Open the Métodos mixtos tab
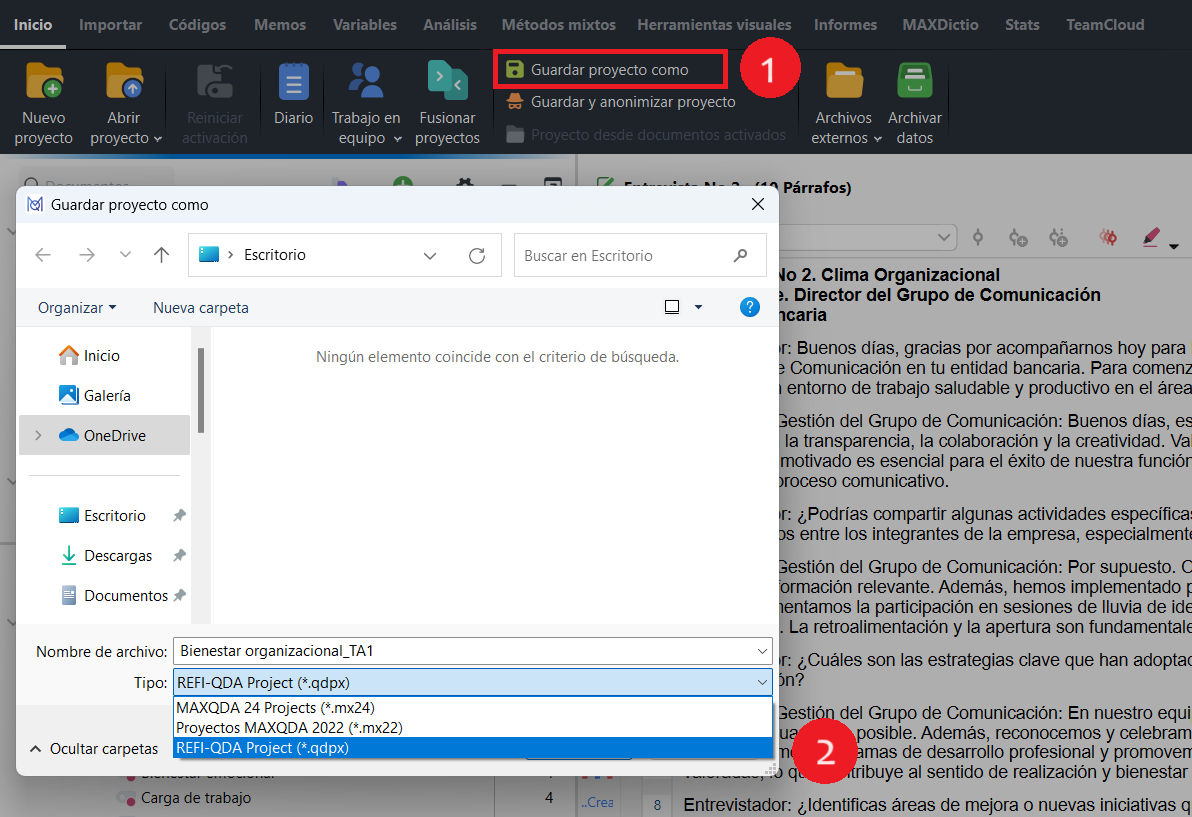The height and width of the screenshot is (817, 1192). [559, 24]
